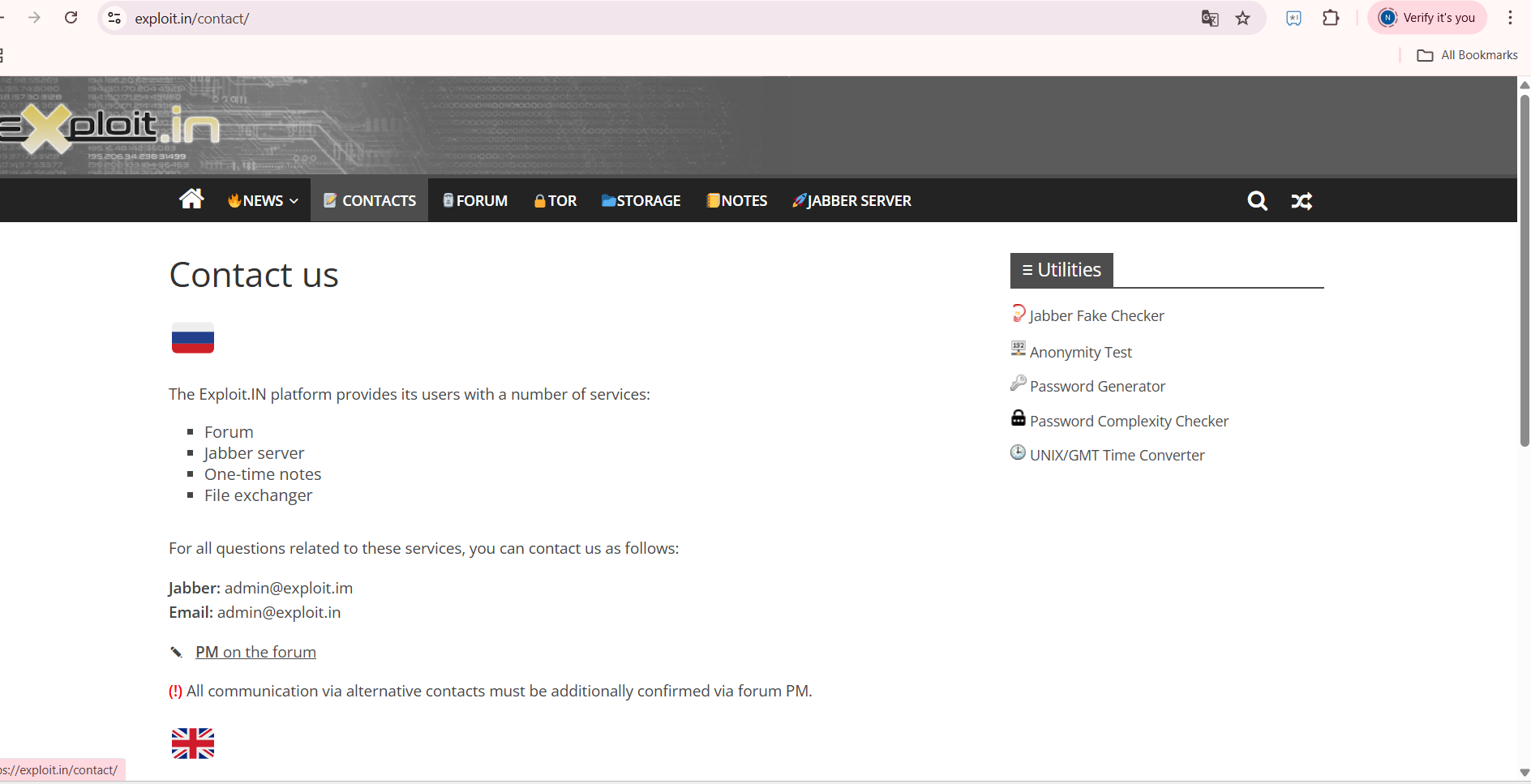Click the Exploit.in site logo

click(x=110, y=128)
